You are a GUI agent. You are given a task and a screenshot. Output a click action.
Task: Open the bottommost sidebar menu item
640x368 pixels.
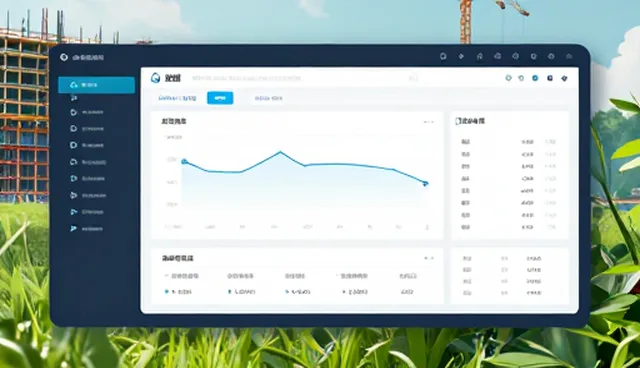[x=87, y=228]
